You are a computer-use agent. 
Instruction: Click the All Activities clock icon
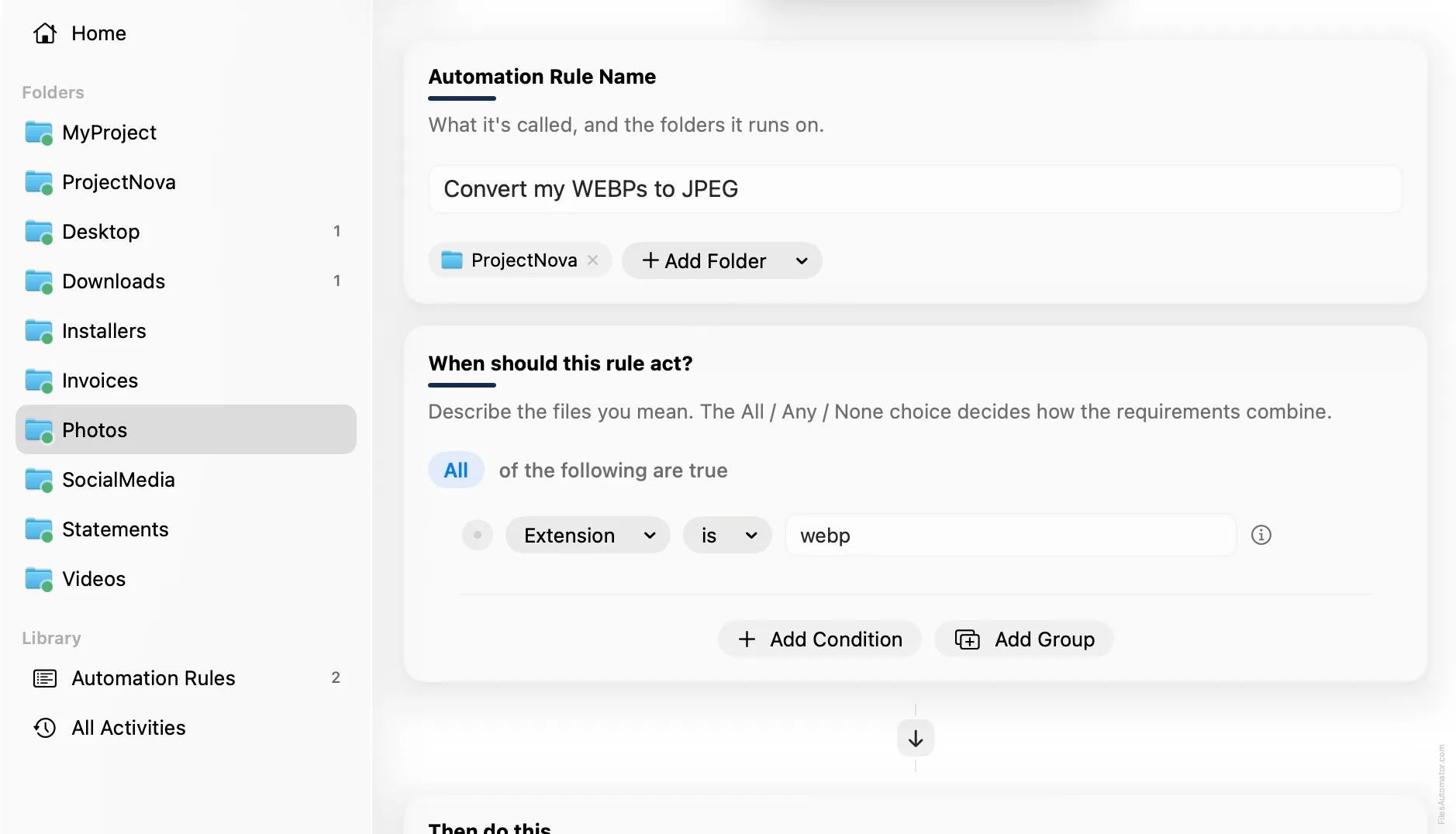tap(45, 728)
